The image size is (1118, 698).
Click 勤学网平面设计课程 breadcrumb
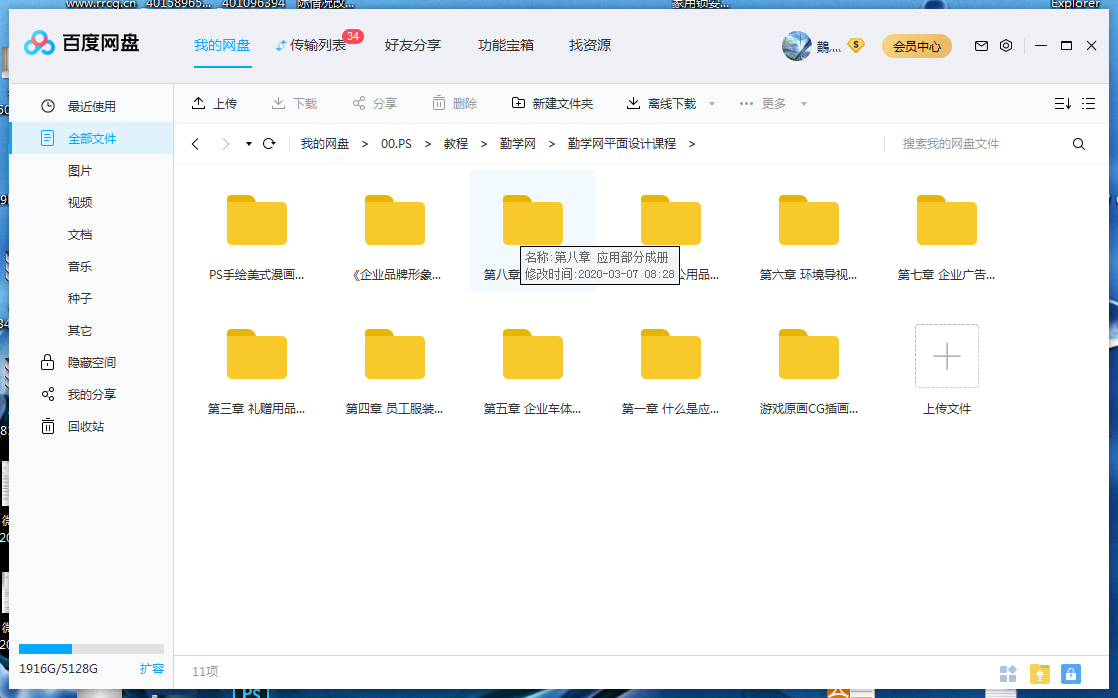[621, 144]
